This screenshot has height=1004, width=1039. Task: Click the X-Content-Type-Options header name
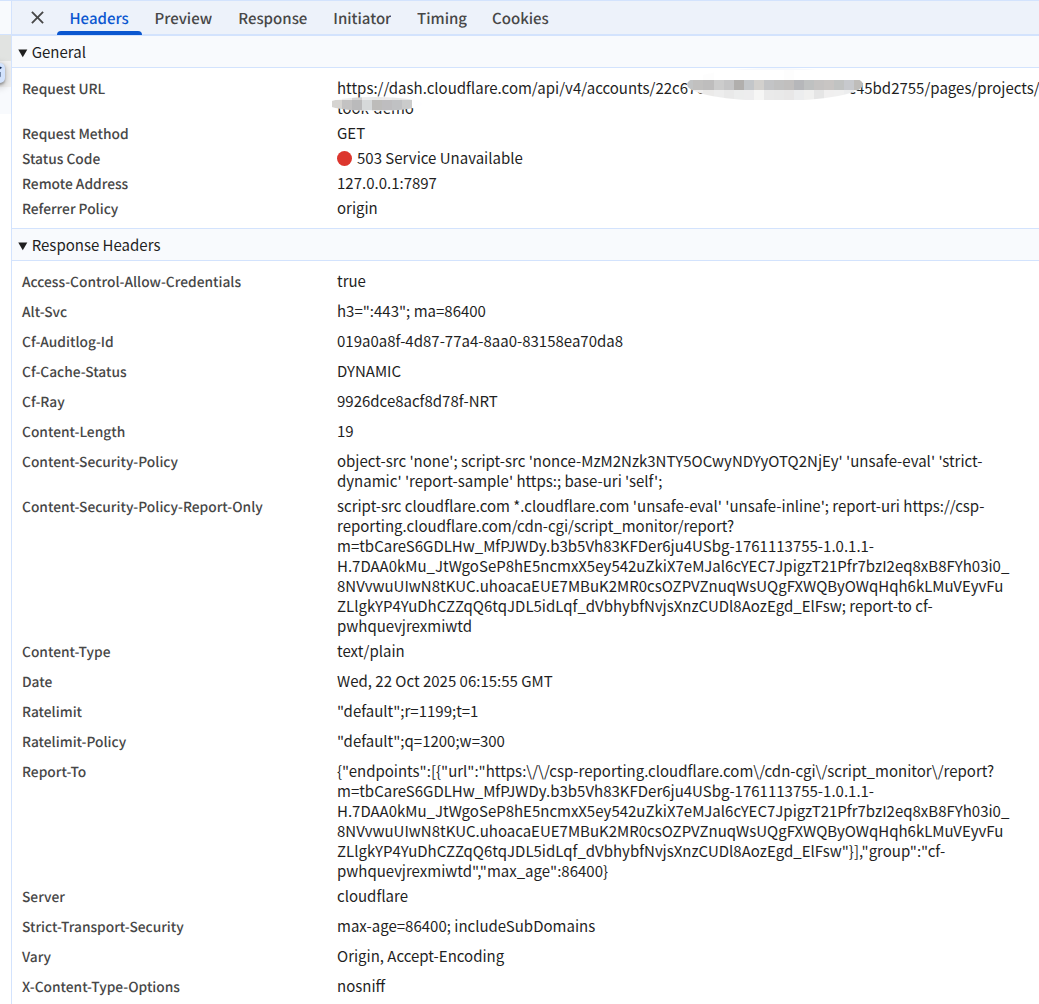pyautogui.click(x=101, y=987)
